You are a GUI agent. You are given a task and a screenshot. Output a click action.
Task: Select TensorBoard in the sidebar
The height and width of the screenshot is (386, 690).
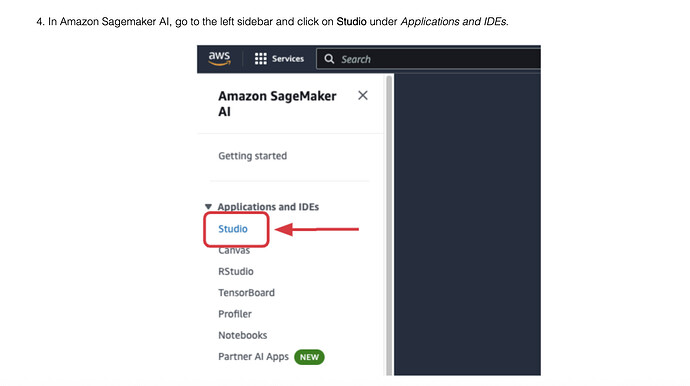pyautogui.click(x=246, y=293)
